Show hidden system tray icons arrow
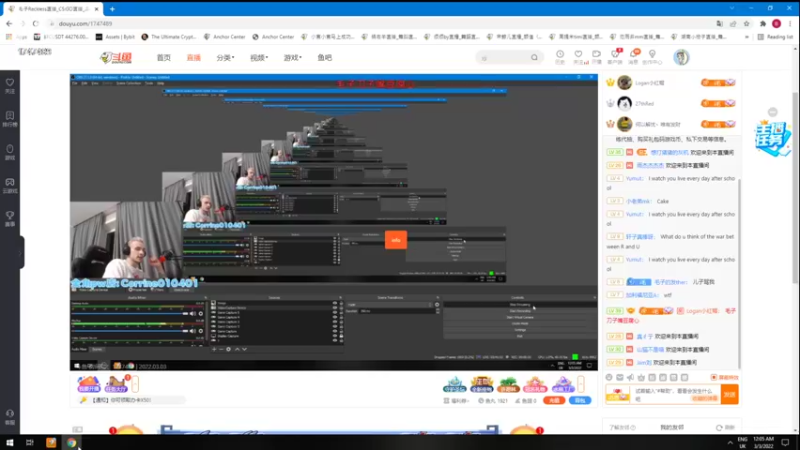800x450 pixels. click(x=730, y=442)
